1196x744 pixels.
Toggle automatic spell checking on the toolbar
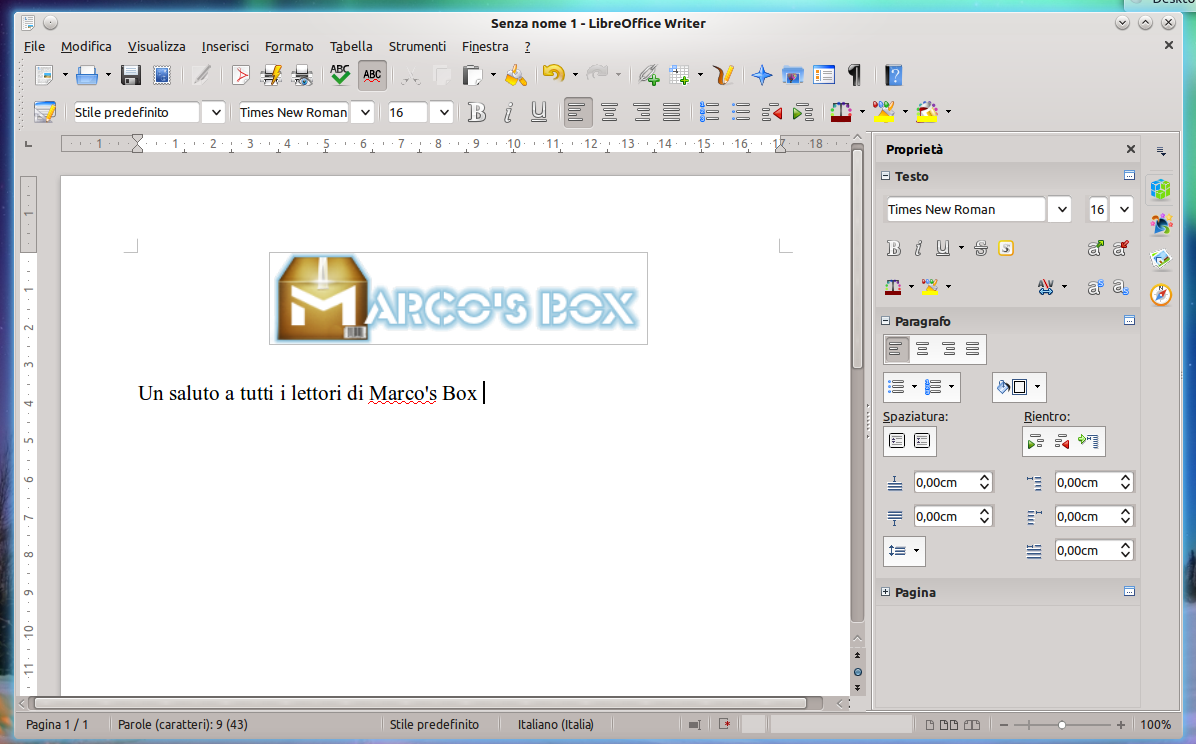[372, 75]
